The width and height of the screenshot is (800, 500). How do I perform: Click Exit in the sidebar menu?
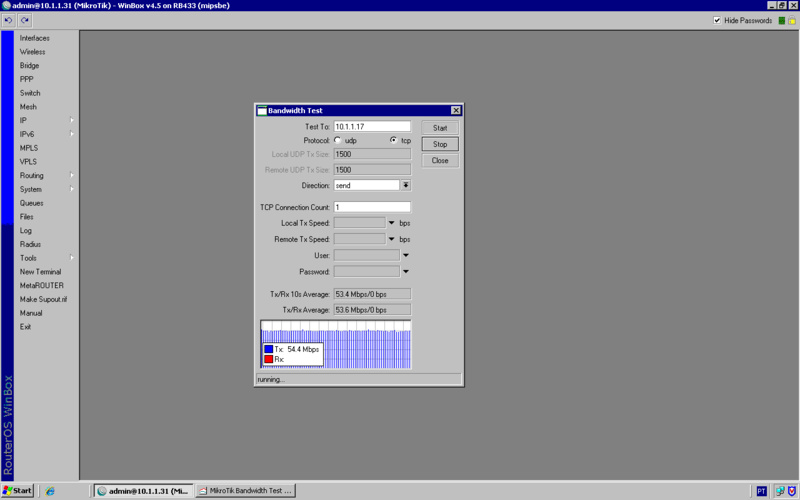pos(25,327)
